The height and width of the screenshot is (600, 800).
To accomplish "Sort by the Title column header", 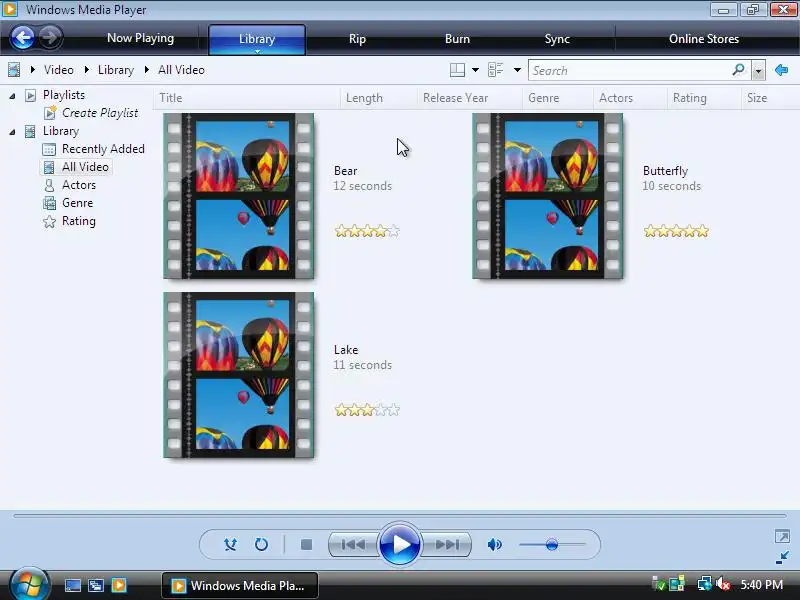I will (246, 98).
